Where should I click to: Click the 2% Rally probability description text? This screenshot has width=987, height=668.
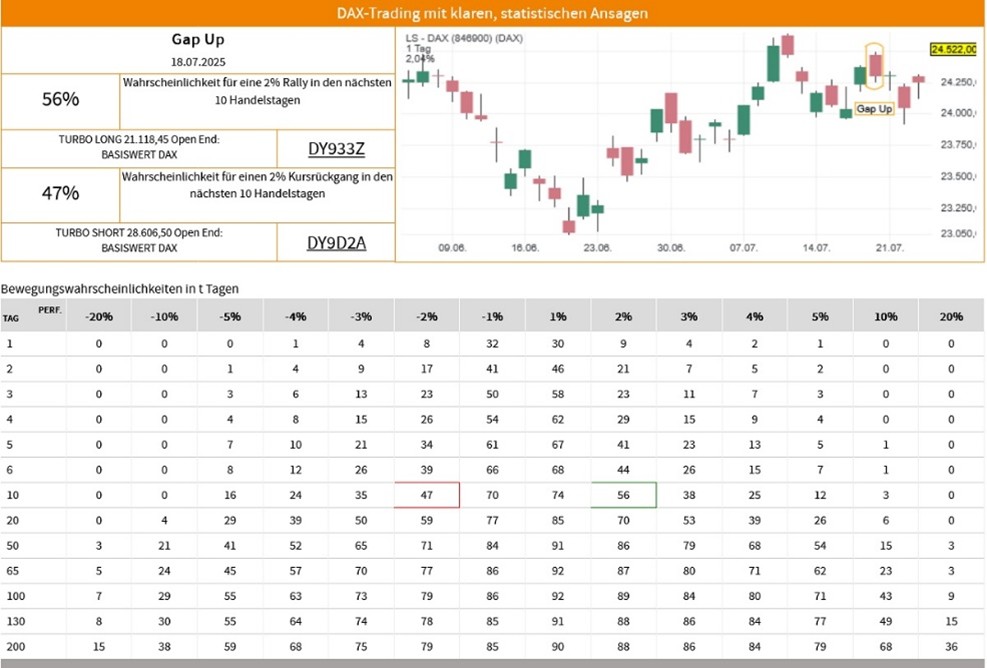pyautogui.click(x=257, y=91)
